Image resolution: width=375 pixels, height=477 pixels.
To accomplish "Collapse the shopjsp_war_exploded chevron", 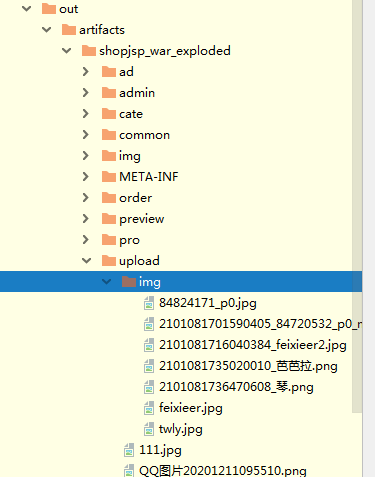I will 67,51.
